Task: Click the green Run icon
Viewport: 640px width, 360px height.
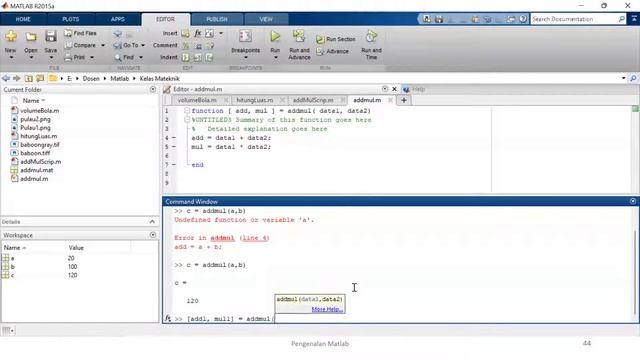Action: point(275,36)
